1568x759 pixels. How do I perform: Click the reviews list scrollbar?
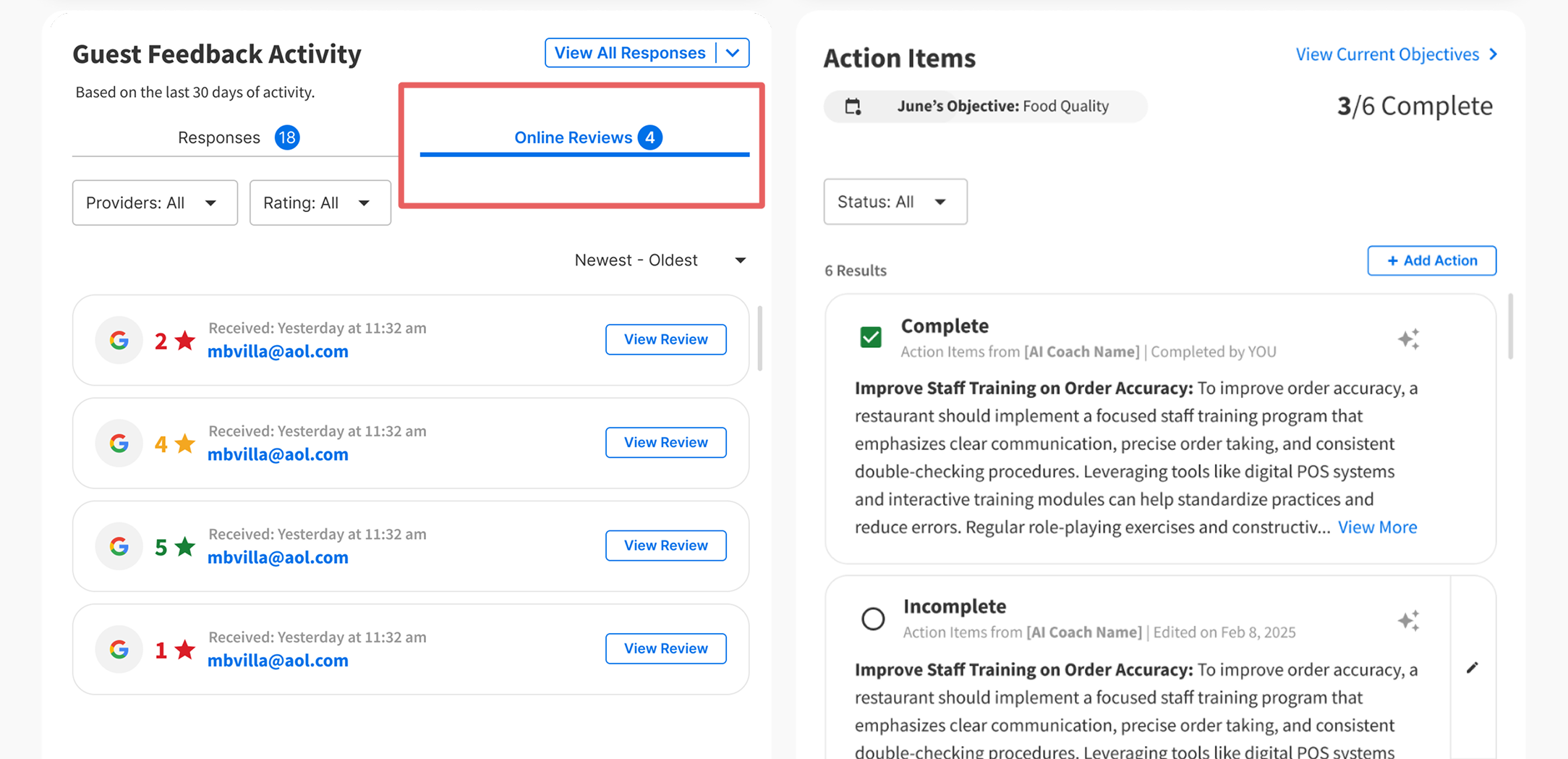[x=759, y=338]
